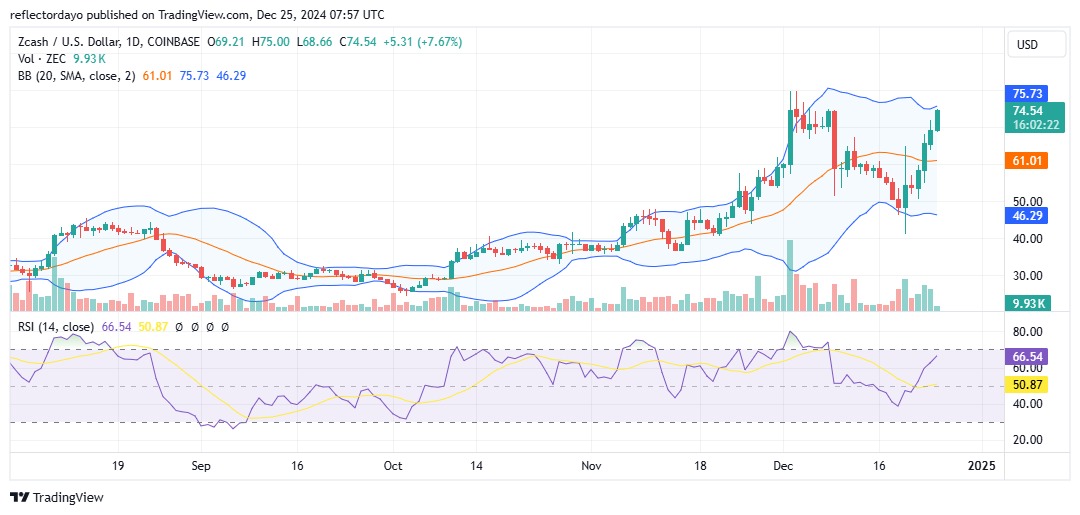Click the 16:02:22 countdown timer label
Screen dimensions: 1080x515
click(1036, 125)
